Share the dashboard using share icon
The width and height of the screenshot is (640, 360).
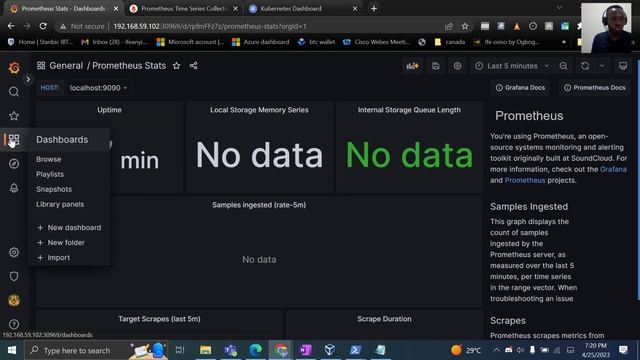click(x=193, y=66)
